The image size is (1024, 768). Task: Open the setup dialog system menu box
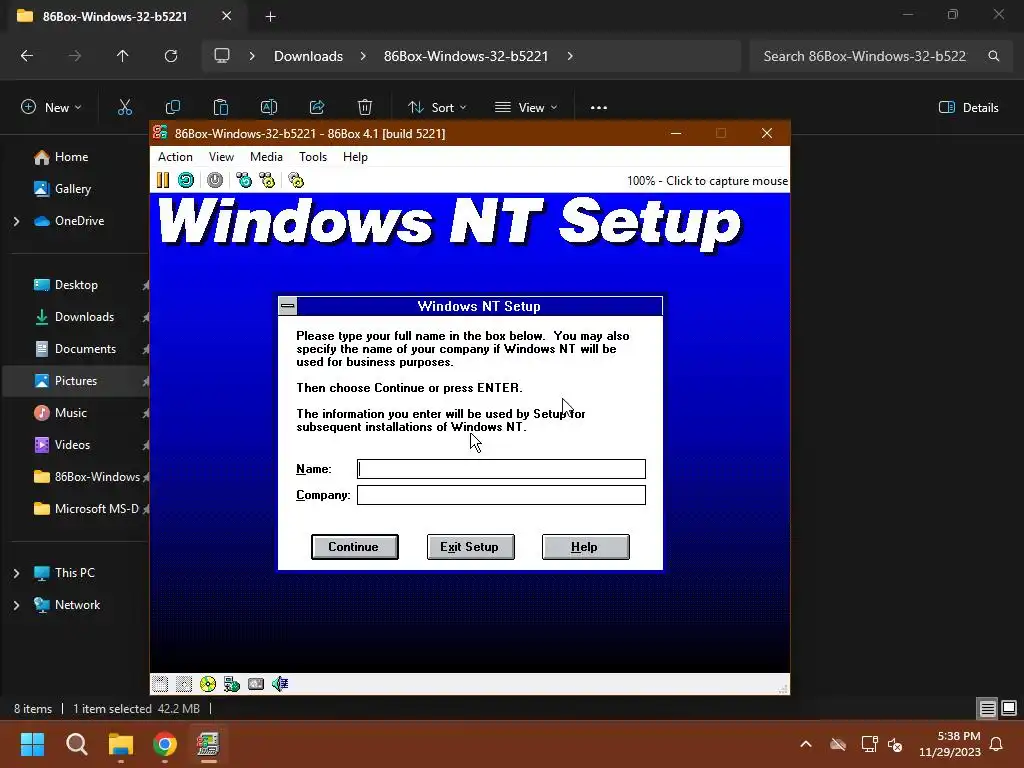[x=287, y=306]
